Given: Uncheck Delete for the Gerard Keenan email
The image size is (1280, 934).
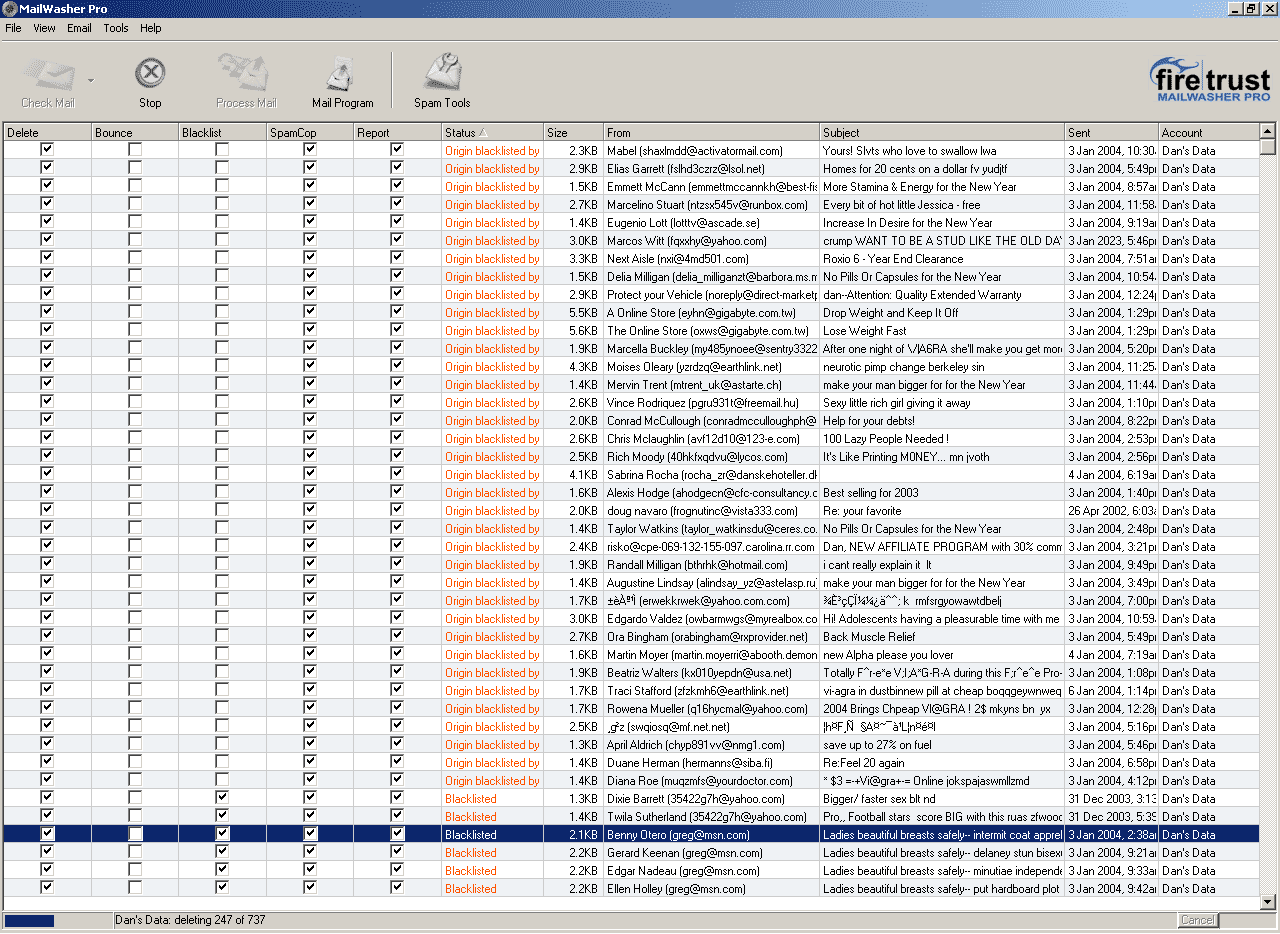Looking at the screenshot, I should (47, 852).
